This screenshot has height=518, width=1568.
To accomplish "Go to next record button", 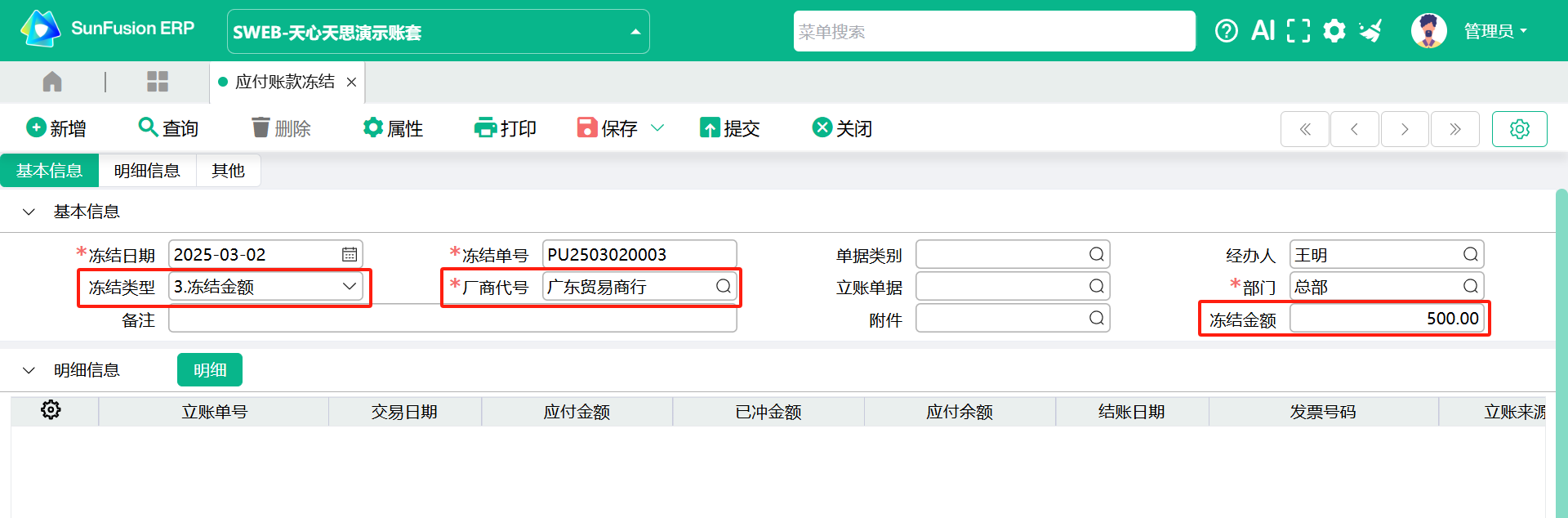I will (x=1405, y=129).
